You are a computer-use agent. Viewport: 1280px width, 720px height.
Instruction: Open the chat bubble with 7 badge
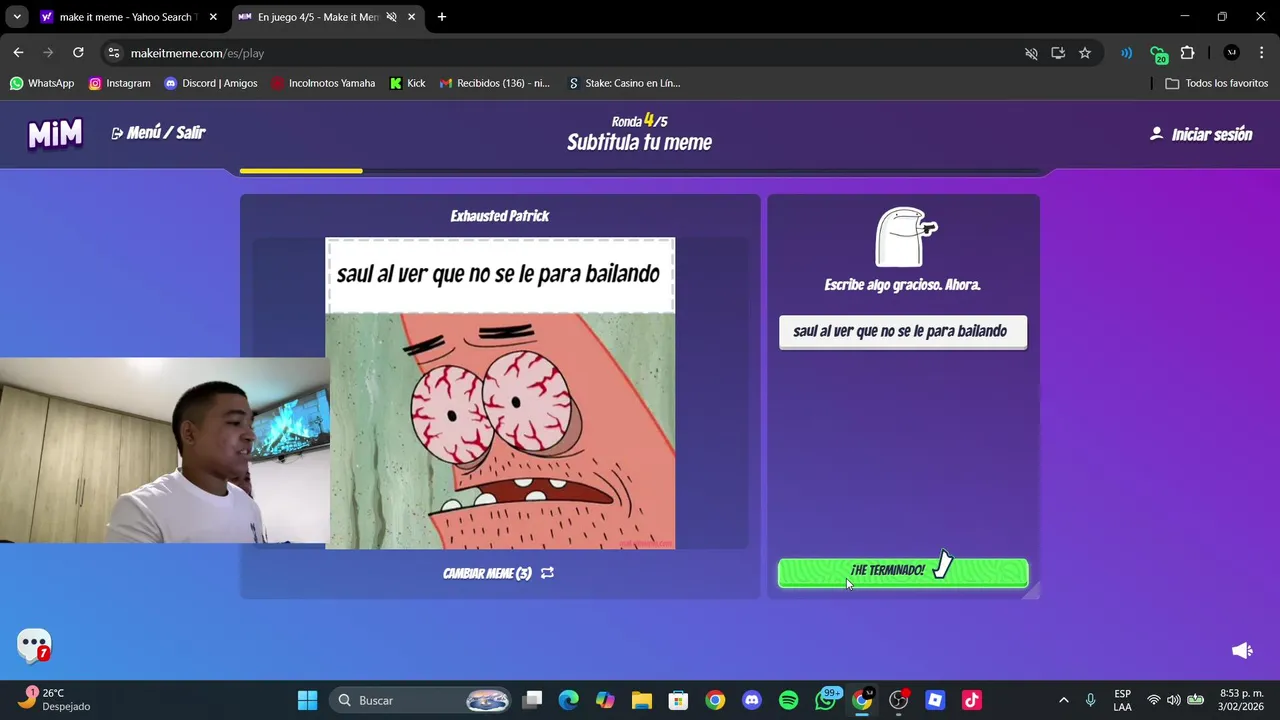click(34, 645)
